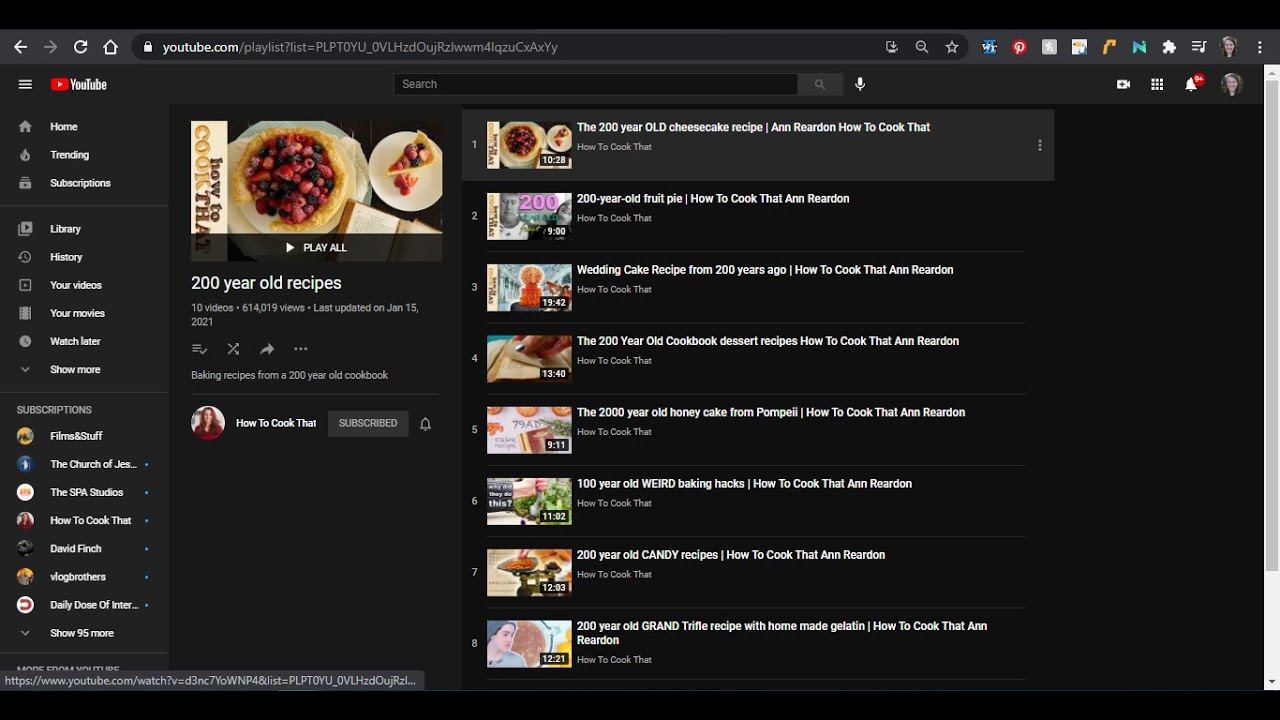The image size is (1280, 720).
Task: Open Chrome's three-dot menu
Action: click(1260, 47)
